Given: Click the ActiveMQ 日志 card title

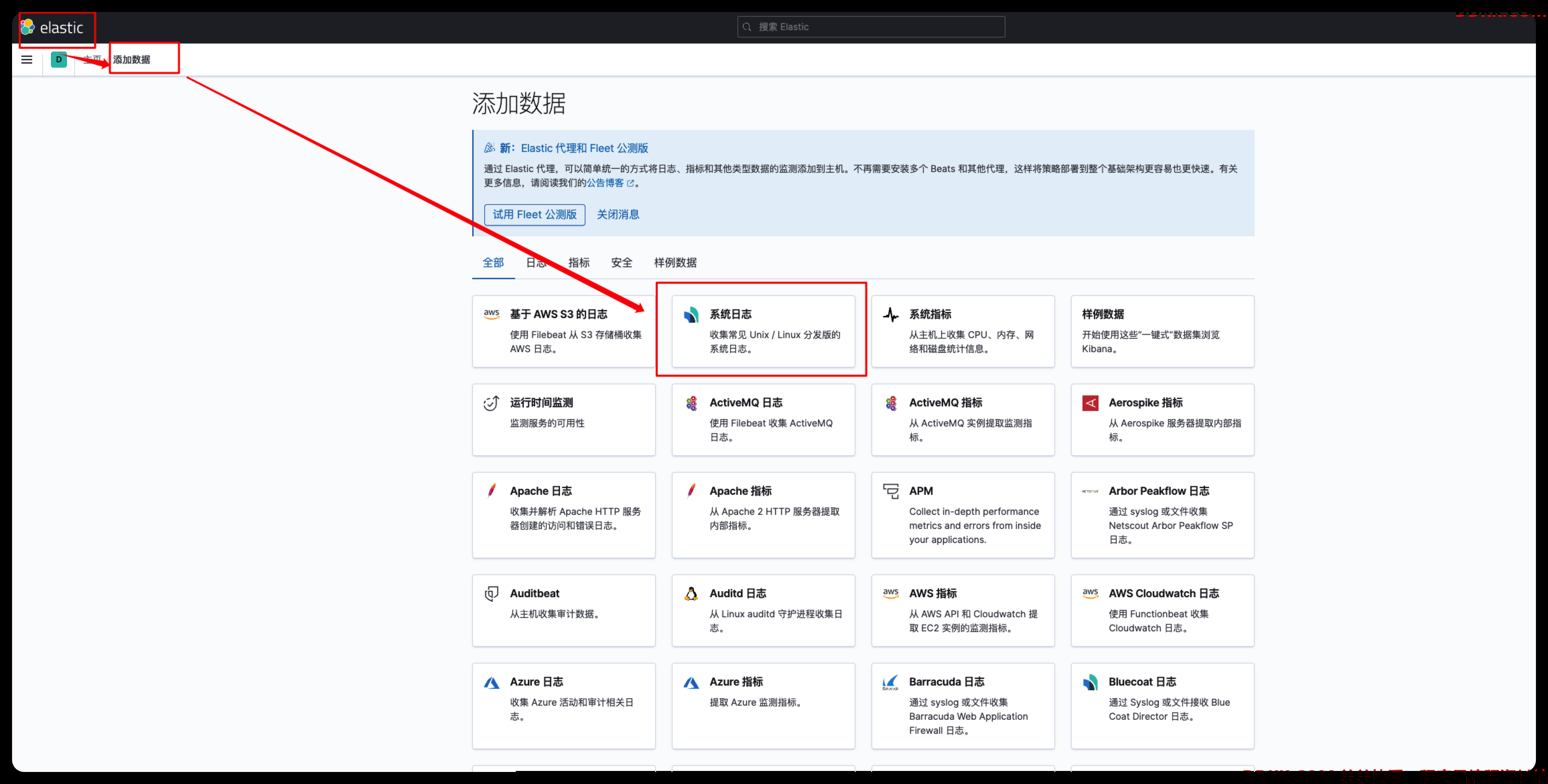Looking at the screenshot, I should point(746,402).
